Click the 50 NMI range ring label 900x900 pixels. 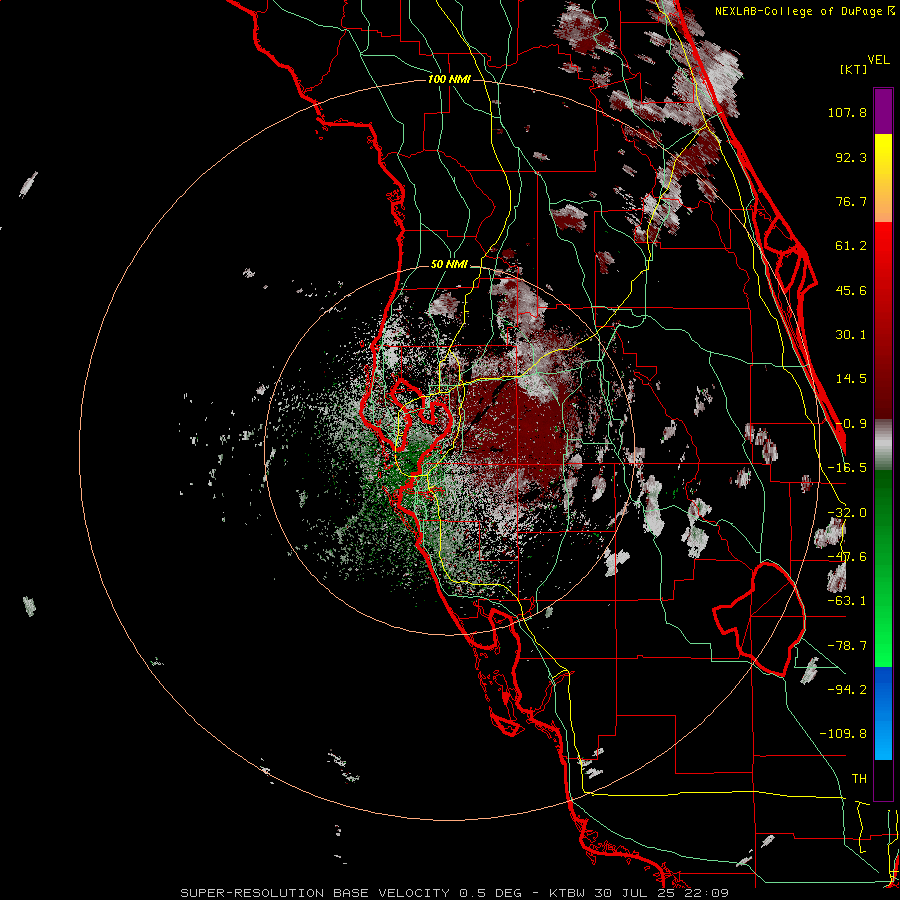tap(449, 265)
